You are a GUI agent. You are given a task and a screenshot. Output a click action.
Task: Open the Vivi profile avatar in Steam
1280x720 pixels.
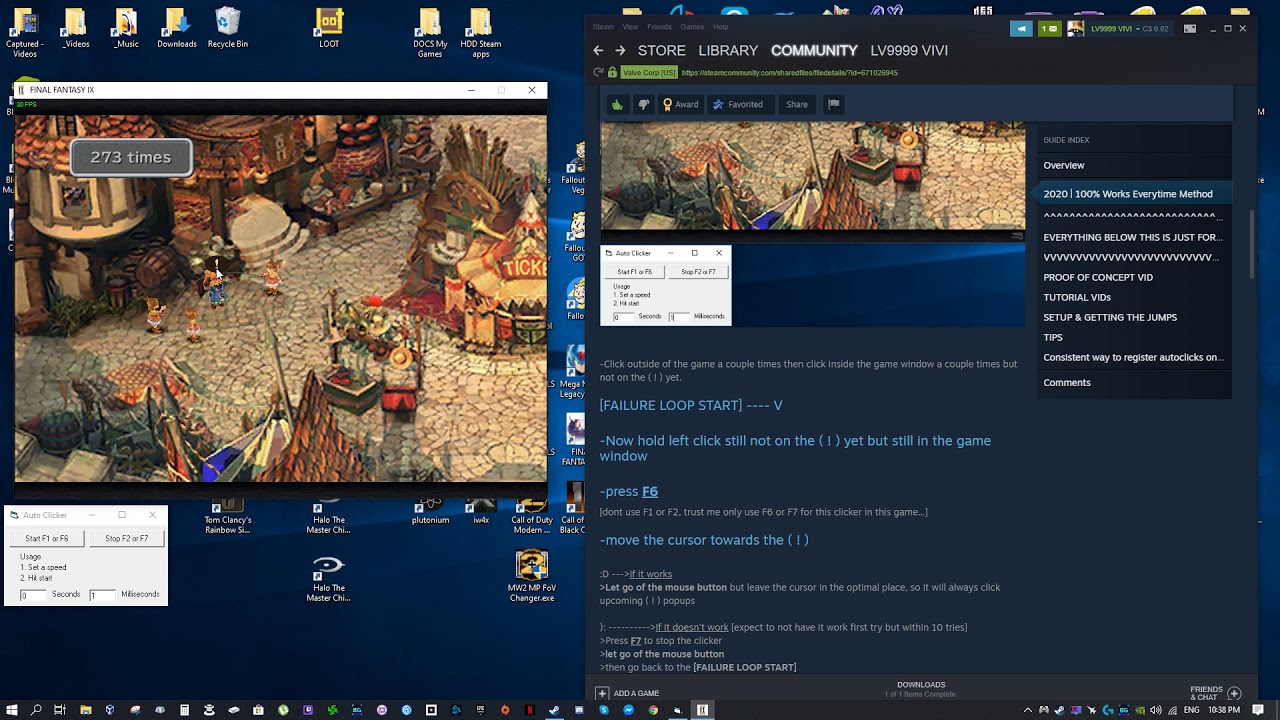coord(1076,29)
